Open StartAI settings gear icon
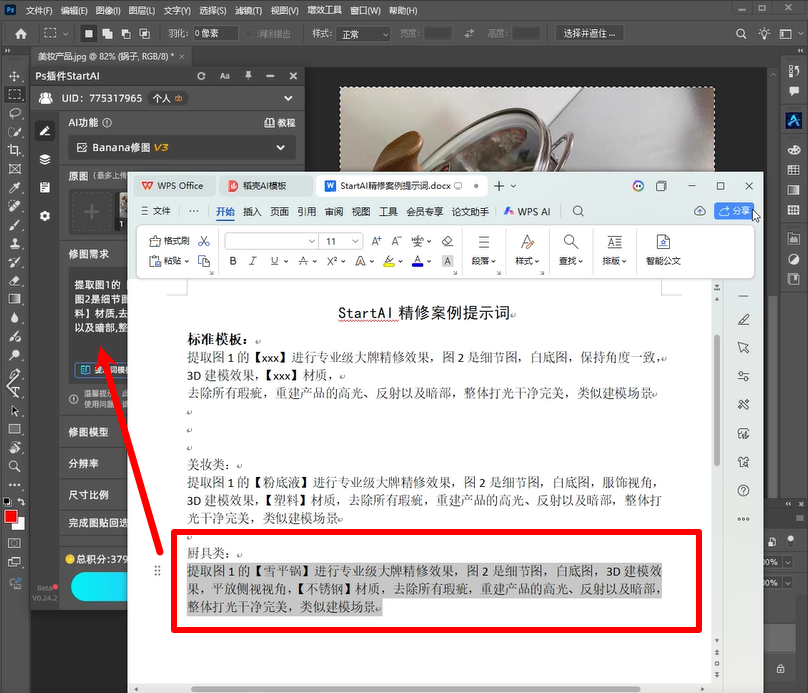This screenshot has height=693, width=808. point(45,216)
